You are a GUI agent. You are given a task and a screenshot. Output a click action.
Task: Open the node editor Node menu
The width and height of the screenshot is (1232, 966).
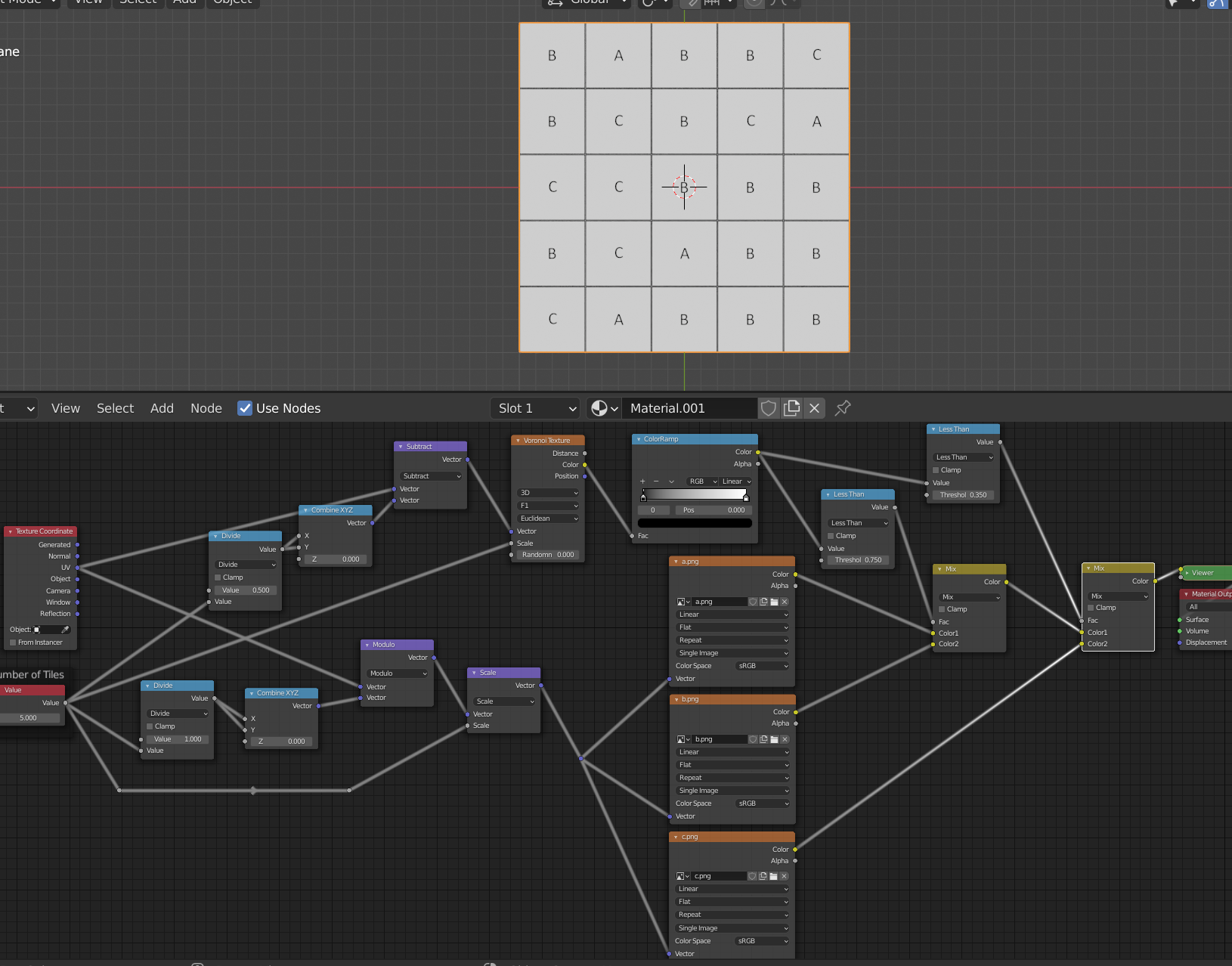[206, 408]
